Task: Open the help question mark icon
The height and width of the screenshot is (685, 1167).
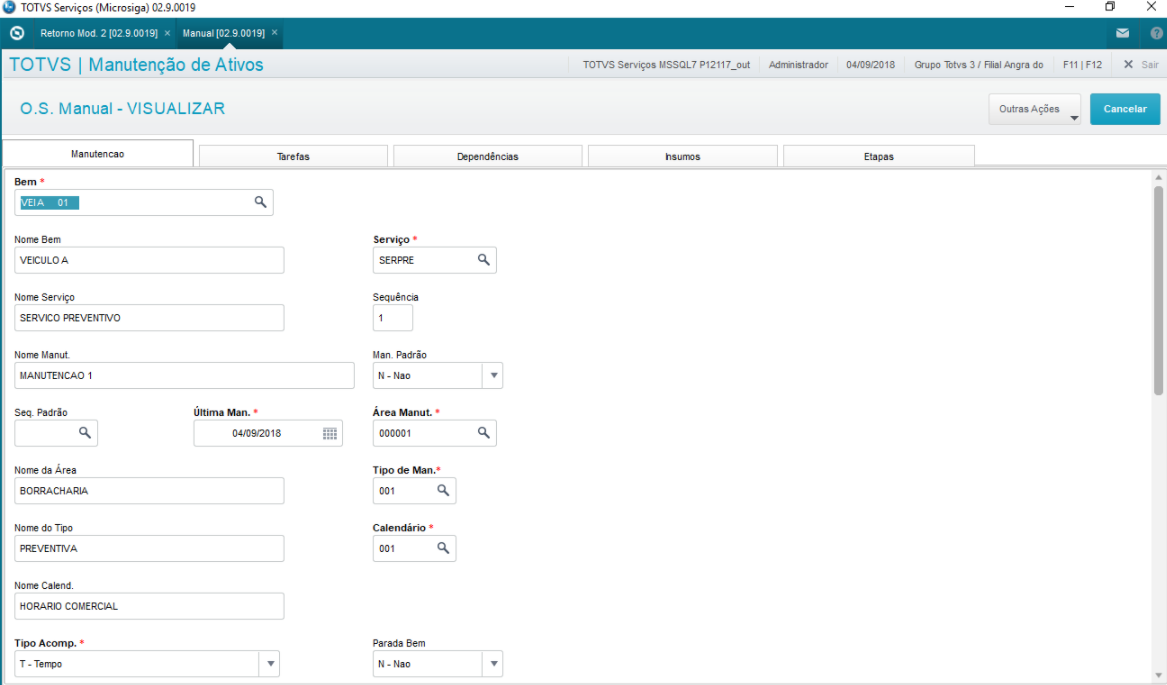Action: pos(1156,33)
